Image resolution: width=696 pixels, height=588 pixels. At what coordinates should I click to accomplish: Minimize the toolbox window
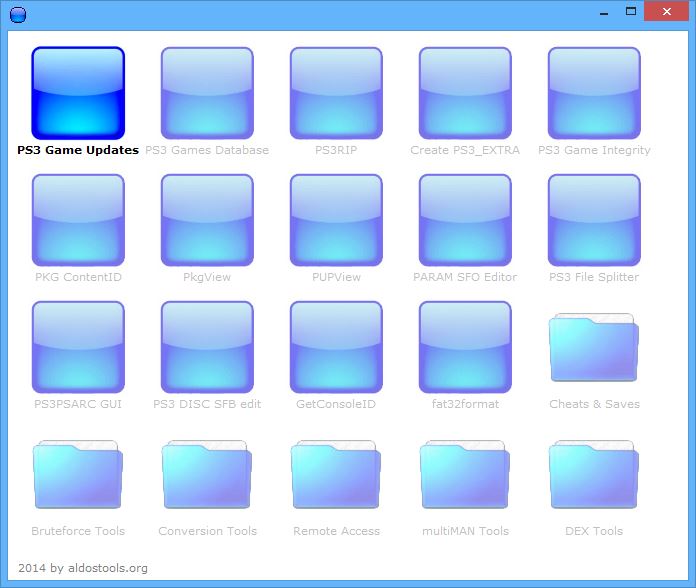click(x=604, y=12)
